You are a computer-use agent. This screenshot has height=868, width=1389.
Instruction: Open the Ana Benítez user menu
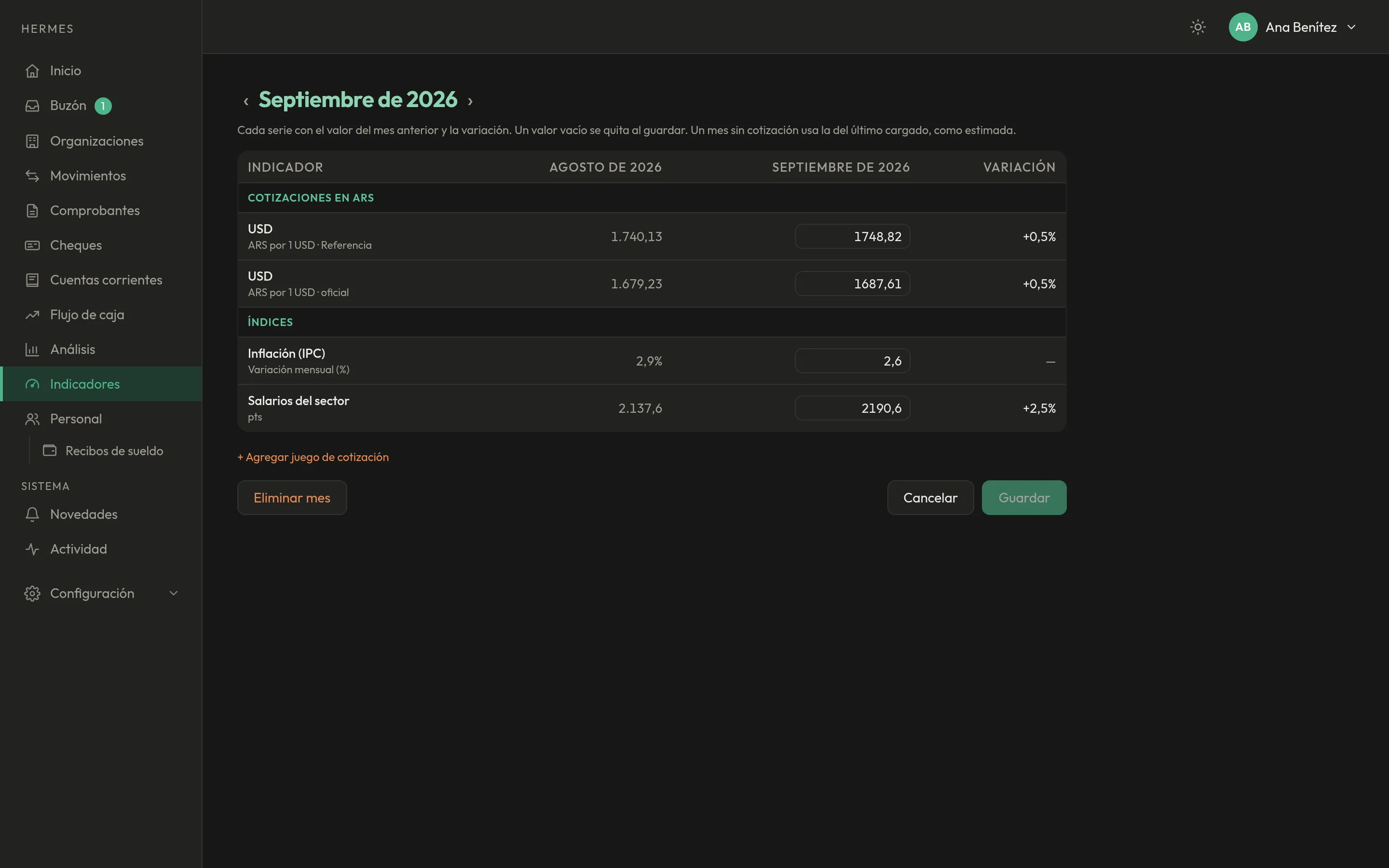pos(1293,27)
